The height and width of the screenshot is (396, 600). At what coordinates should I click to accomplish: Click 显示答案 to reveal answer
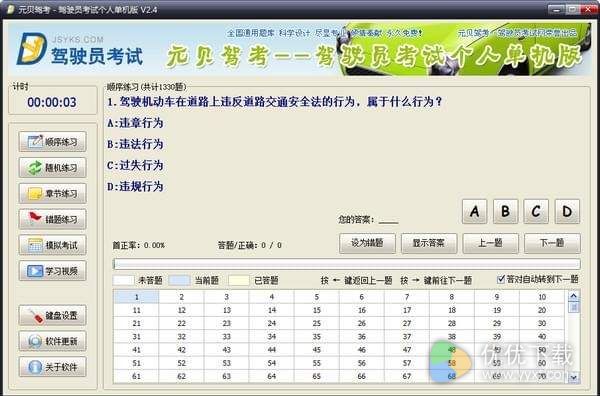point(429,243)
